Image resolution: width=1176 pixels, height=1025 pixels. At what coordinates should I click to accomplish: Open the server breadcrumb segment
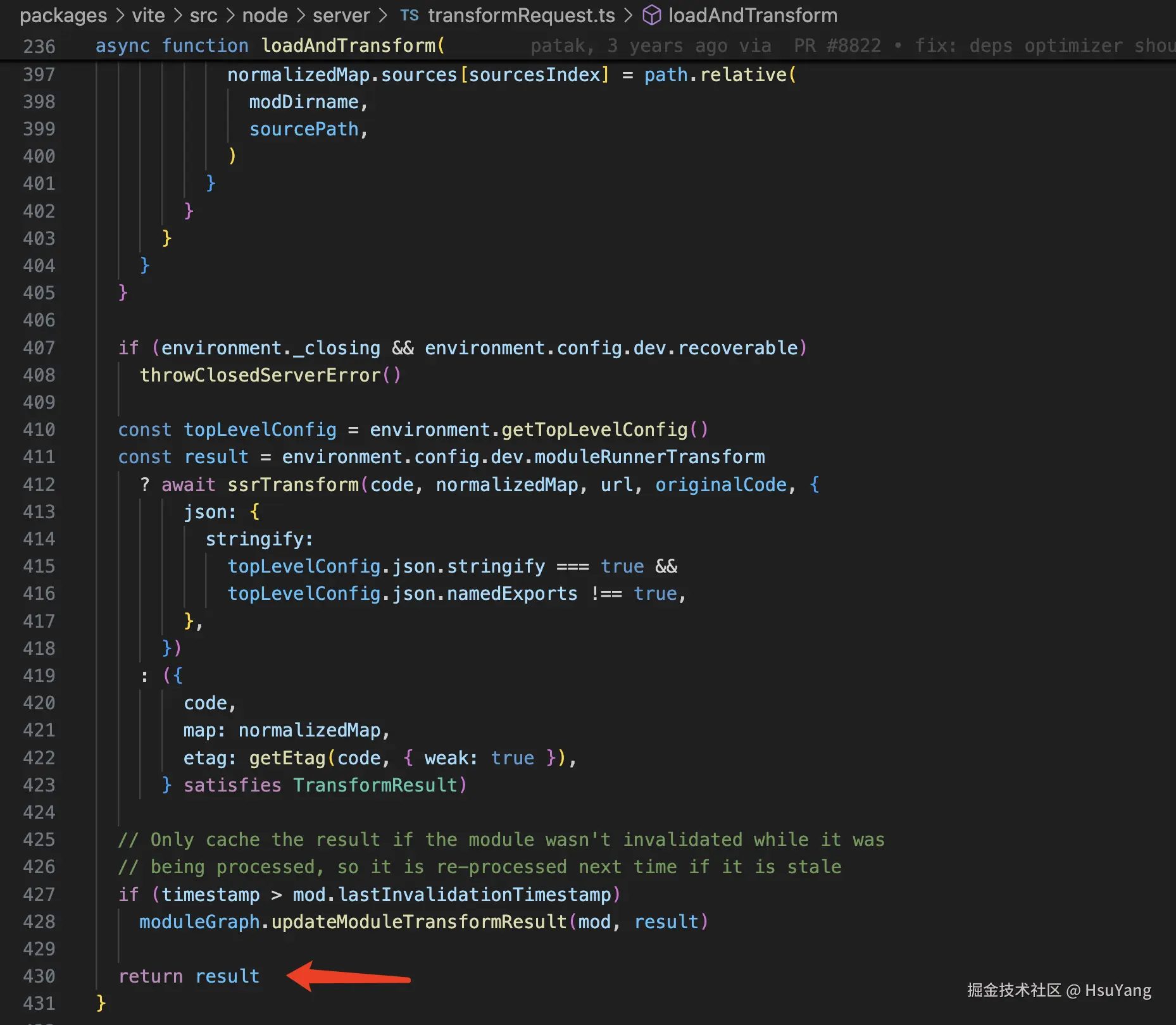(x=341, y=16)
